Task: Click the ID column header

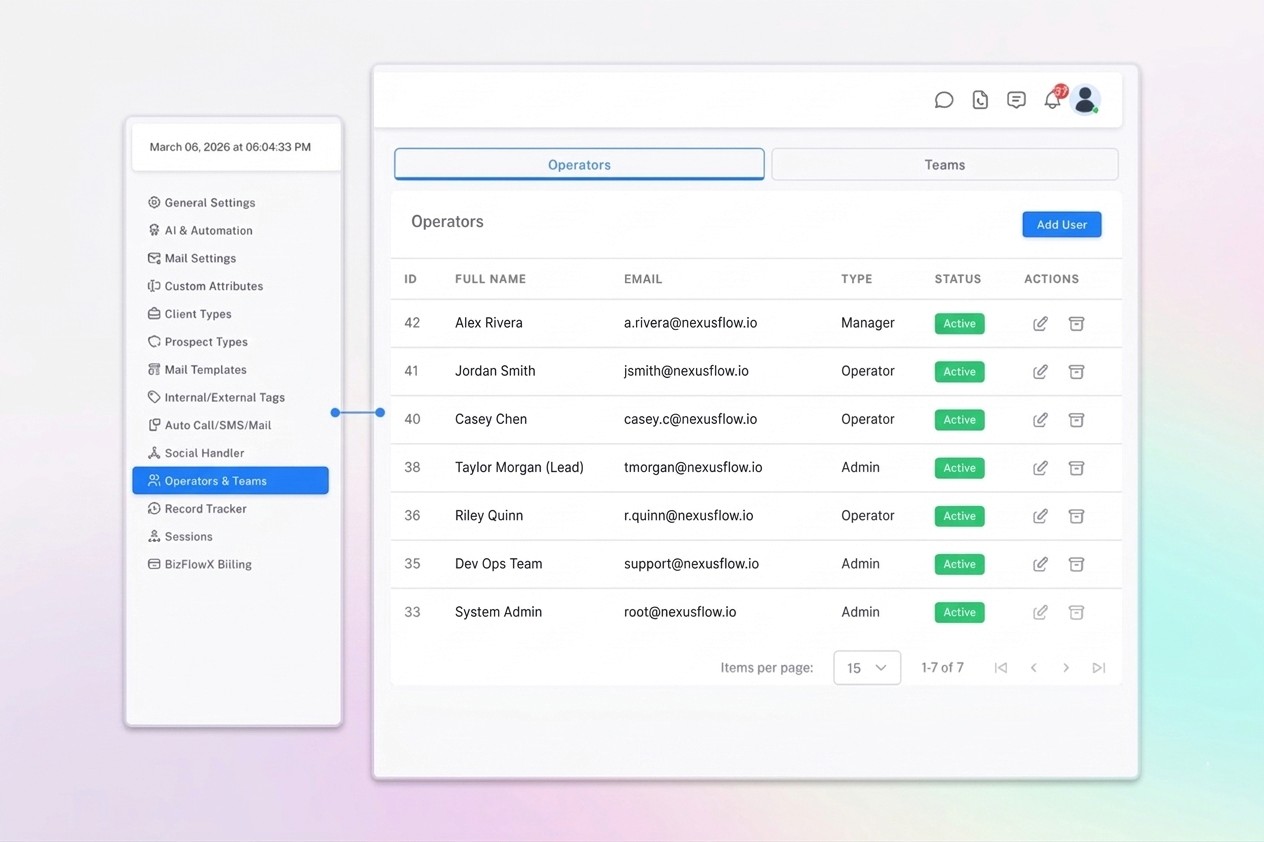Action: click(410, 279)
